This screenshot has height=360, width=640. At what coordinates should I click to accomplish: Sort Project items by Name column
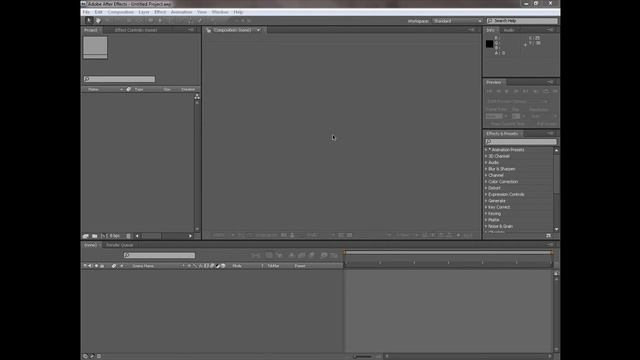click(93, 89)
